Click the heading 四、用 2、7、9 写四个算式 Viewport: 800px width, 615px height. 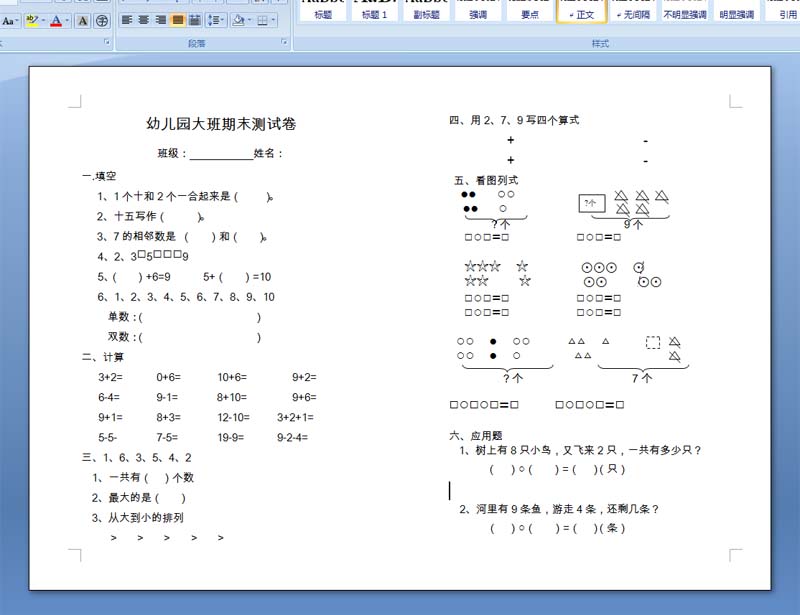click(x=514, y=120)
